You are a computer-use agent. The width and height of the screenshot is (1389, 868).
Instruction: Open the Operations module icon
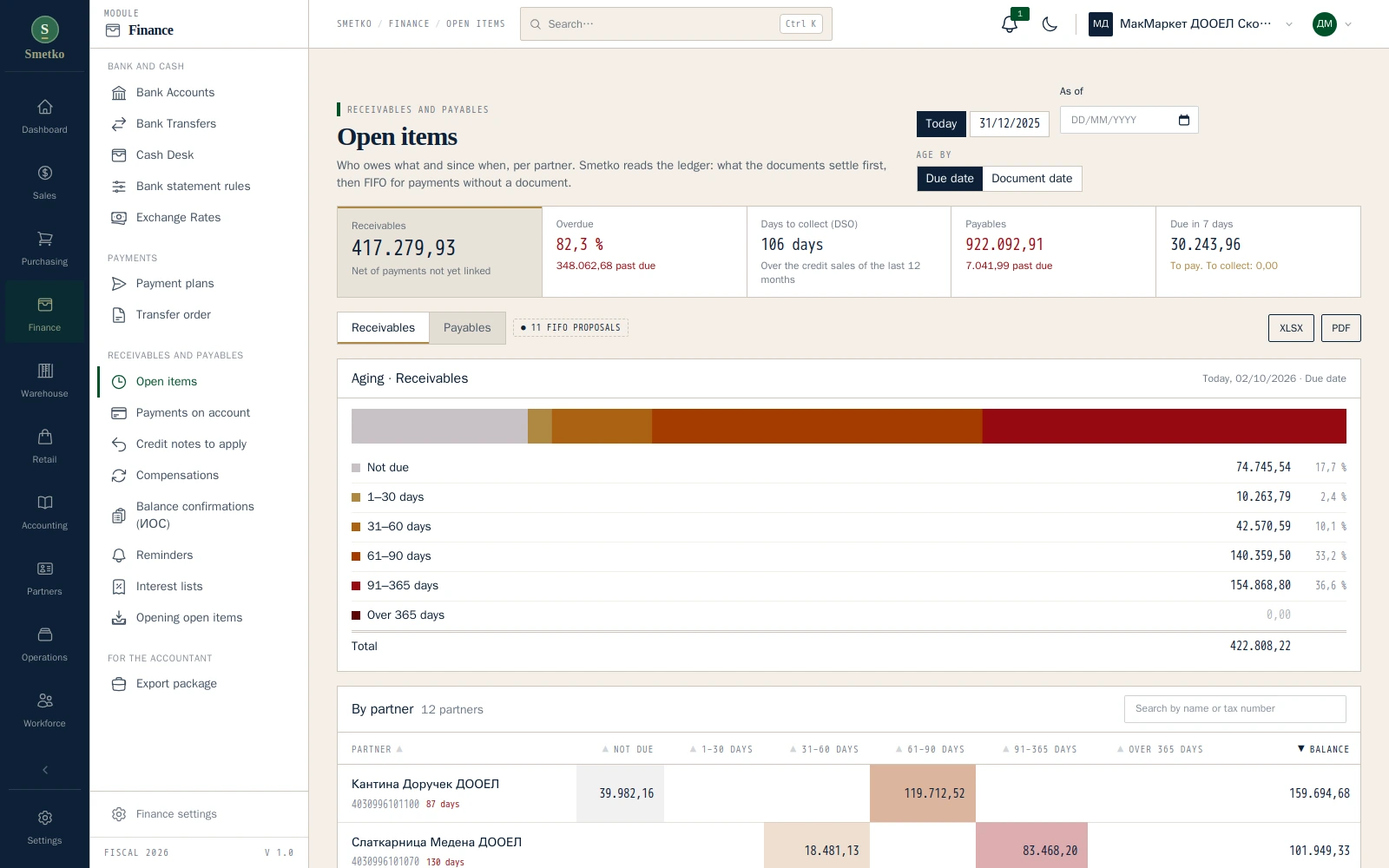tap(44, 635)
